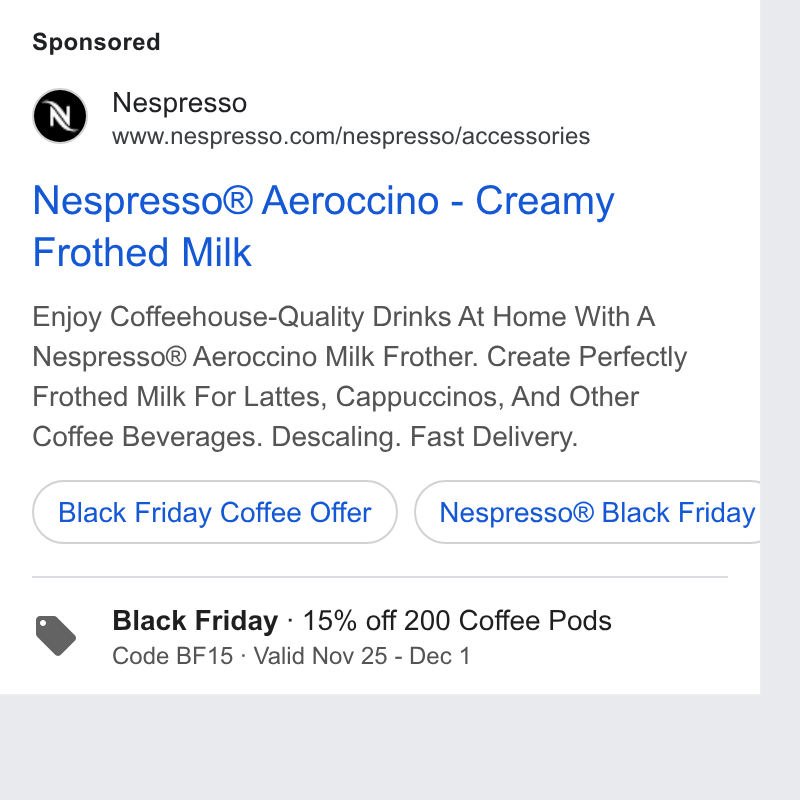Open the 15% off 200 Coffee Pods offer

click(x=457, y=620)
